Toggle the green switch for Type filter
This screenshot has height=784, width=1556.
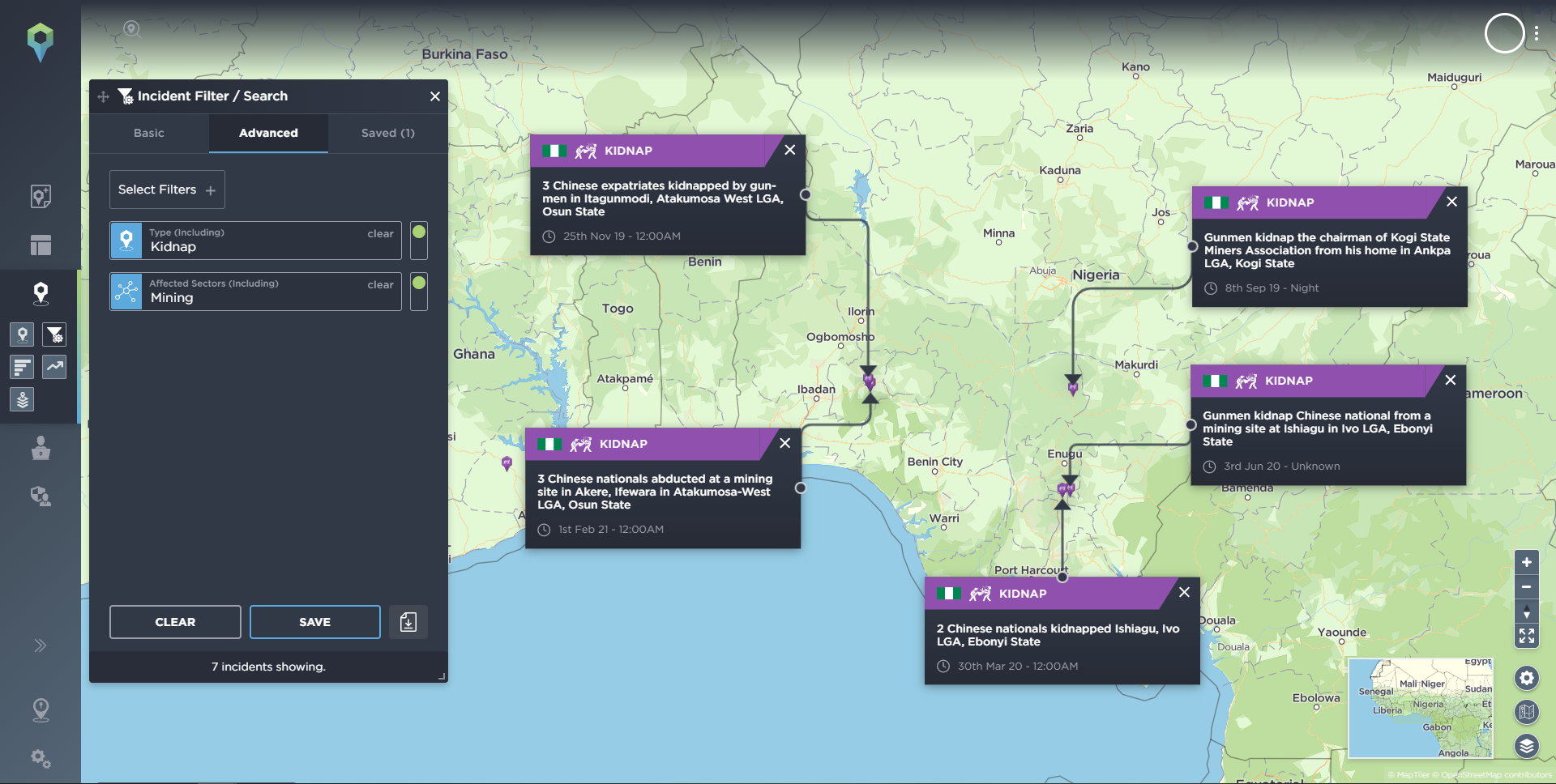click(419, 241)
